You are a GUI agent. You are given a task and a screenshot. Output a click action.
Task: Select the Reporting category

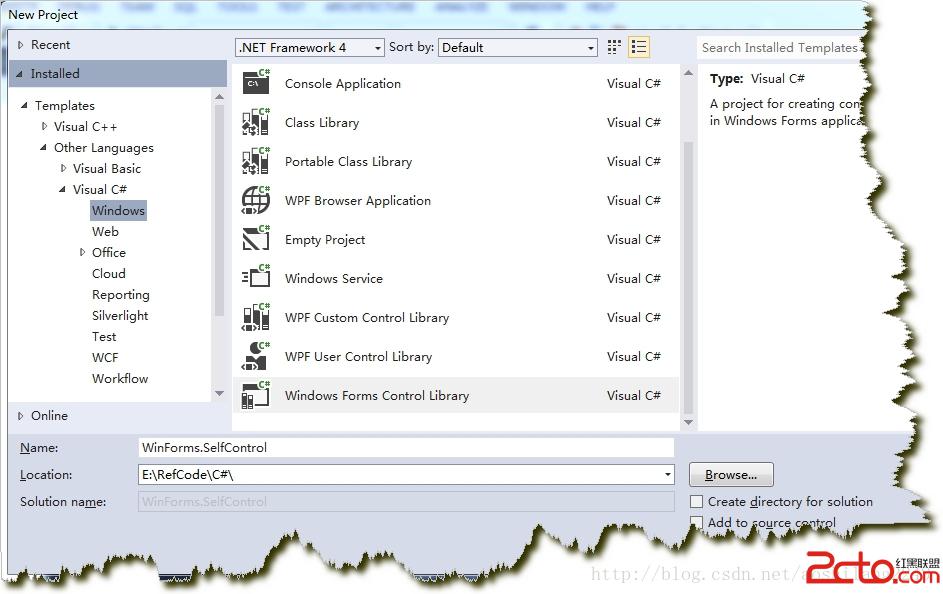tap(121, 295)
